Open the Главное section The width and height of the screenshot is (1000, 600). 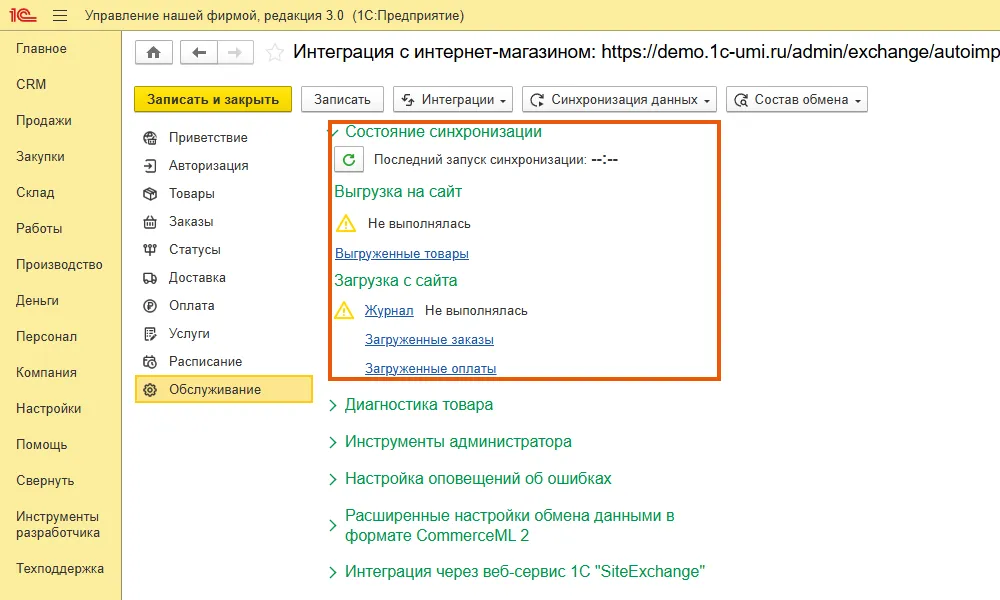pos(41,48)
